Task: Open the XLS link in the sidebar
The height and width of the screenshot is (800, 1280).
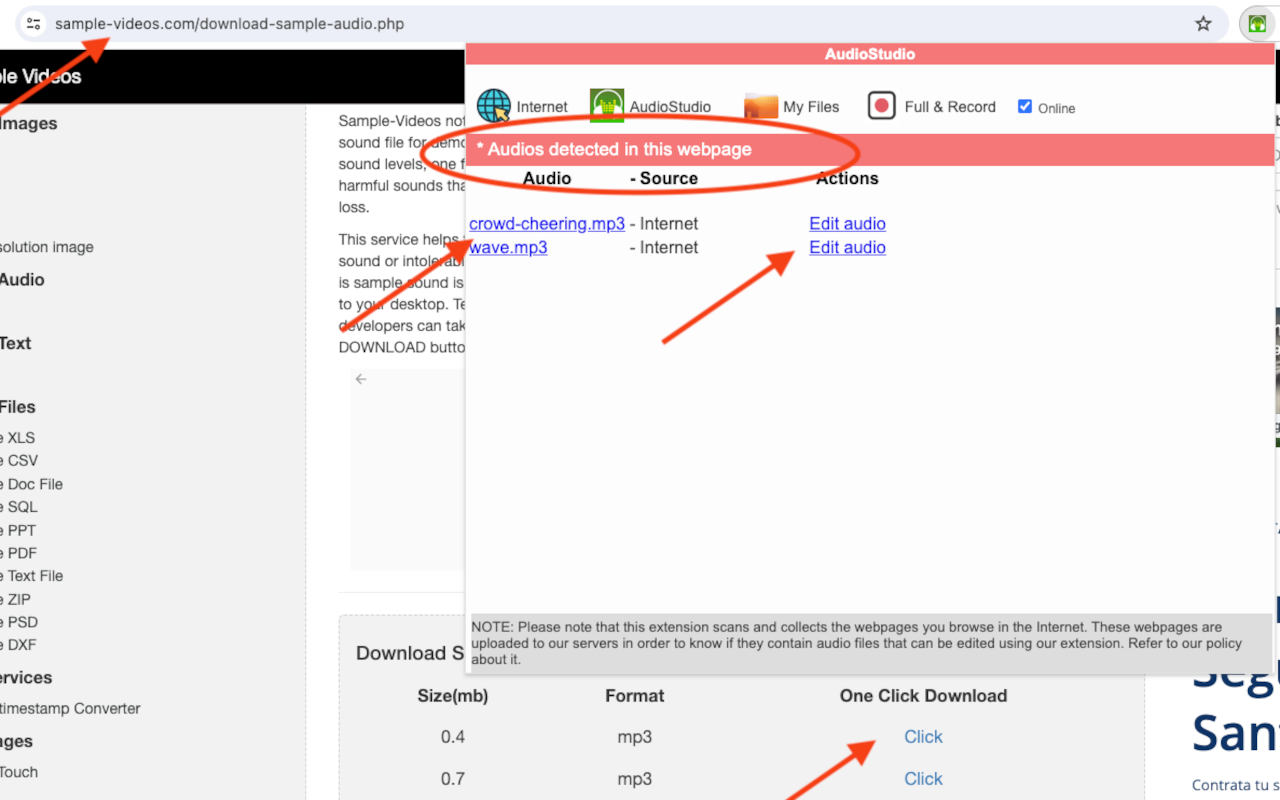Action: (x=17, y=438)
